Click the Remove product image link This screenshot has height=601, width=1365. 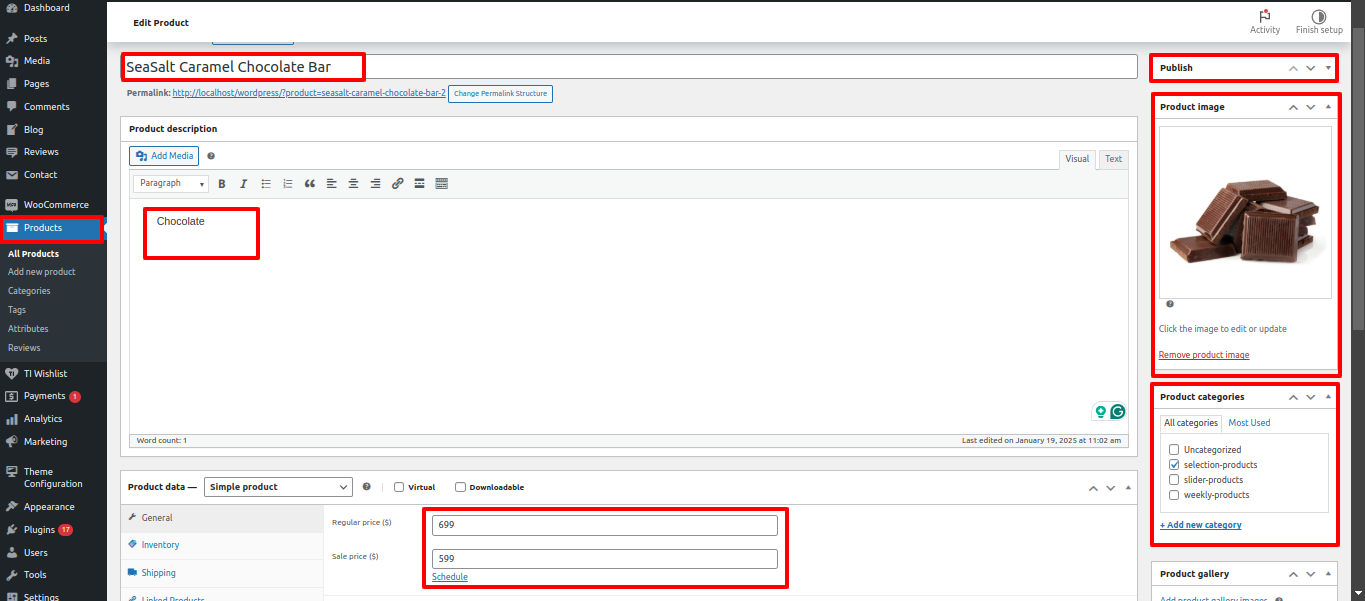[x=1203, y=355]
